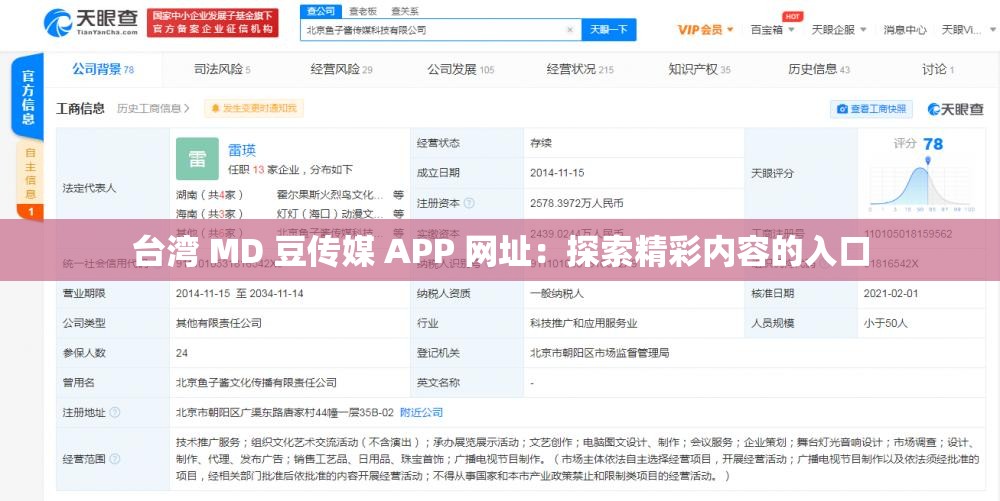
Task: Open the 公司发展 tab
Action: (460, 69)
